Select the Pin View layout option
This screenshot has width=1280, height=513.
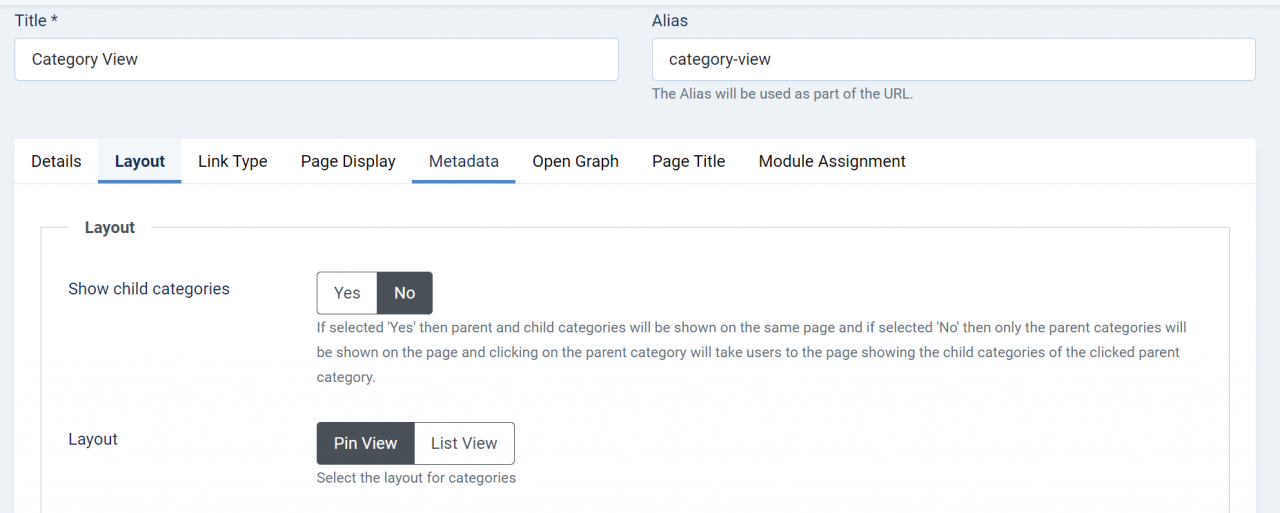pos(365,443)
